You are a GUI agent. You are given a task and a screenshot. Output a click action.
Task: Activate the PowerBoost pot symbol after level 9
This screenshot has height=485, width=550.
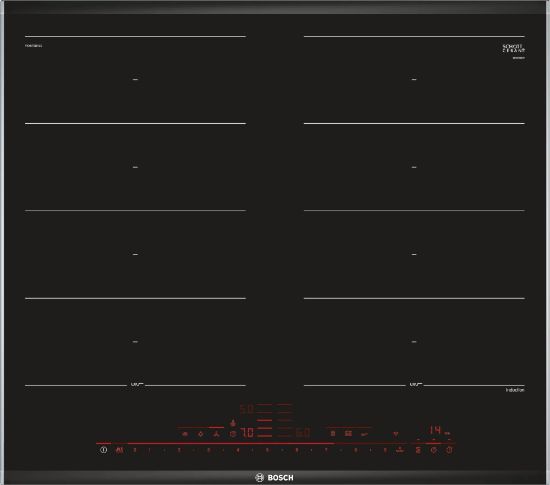click(400, 450)
